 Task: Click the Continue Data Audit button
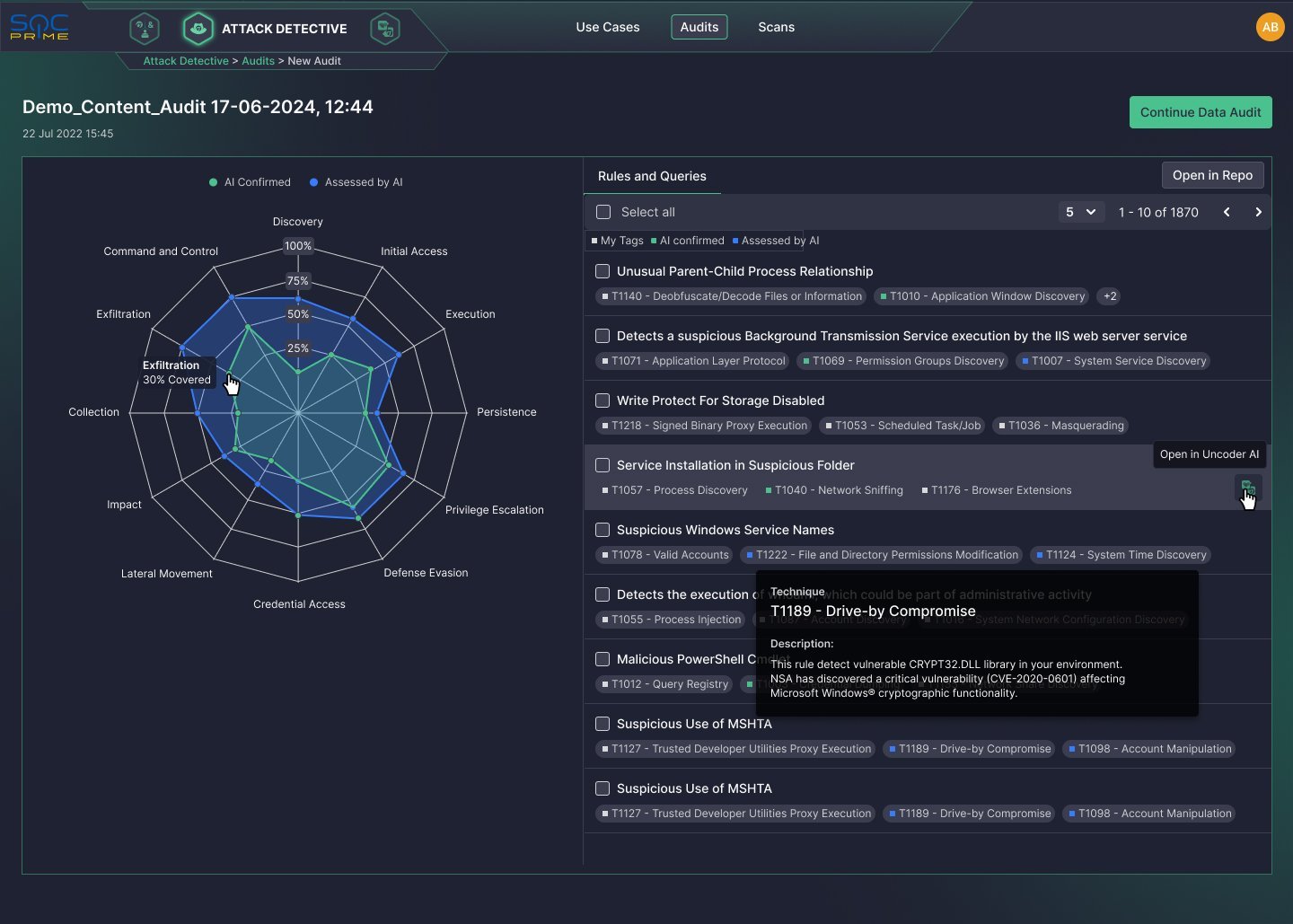tap(1201, 112)
